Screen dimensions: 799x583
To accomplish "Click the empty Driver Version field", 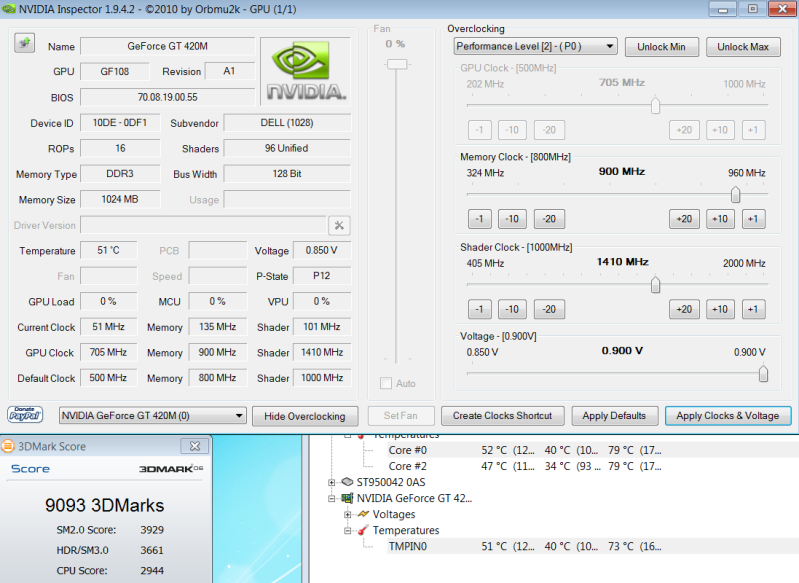I will [x=203, y=225].
